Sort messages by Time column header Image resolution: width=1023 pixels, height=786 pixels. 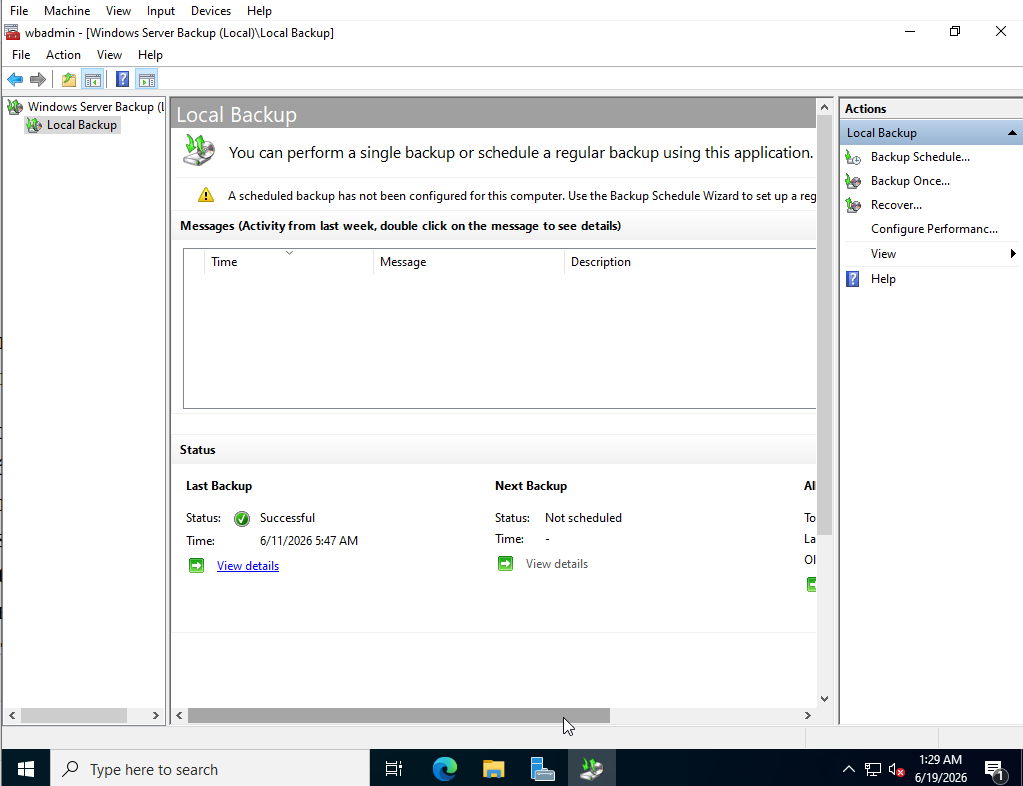tap(288, 262)
